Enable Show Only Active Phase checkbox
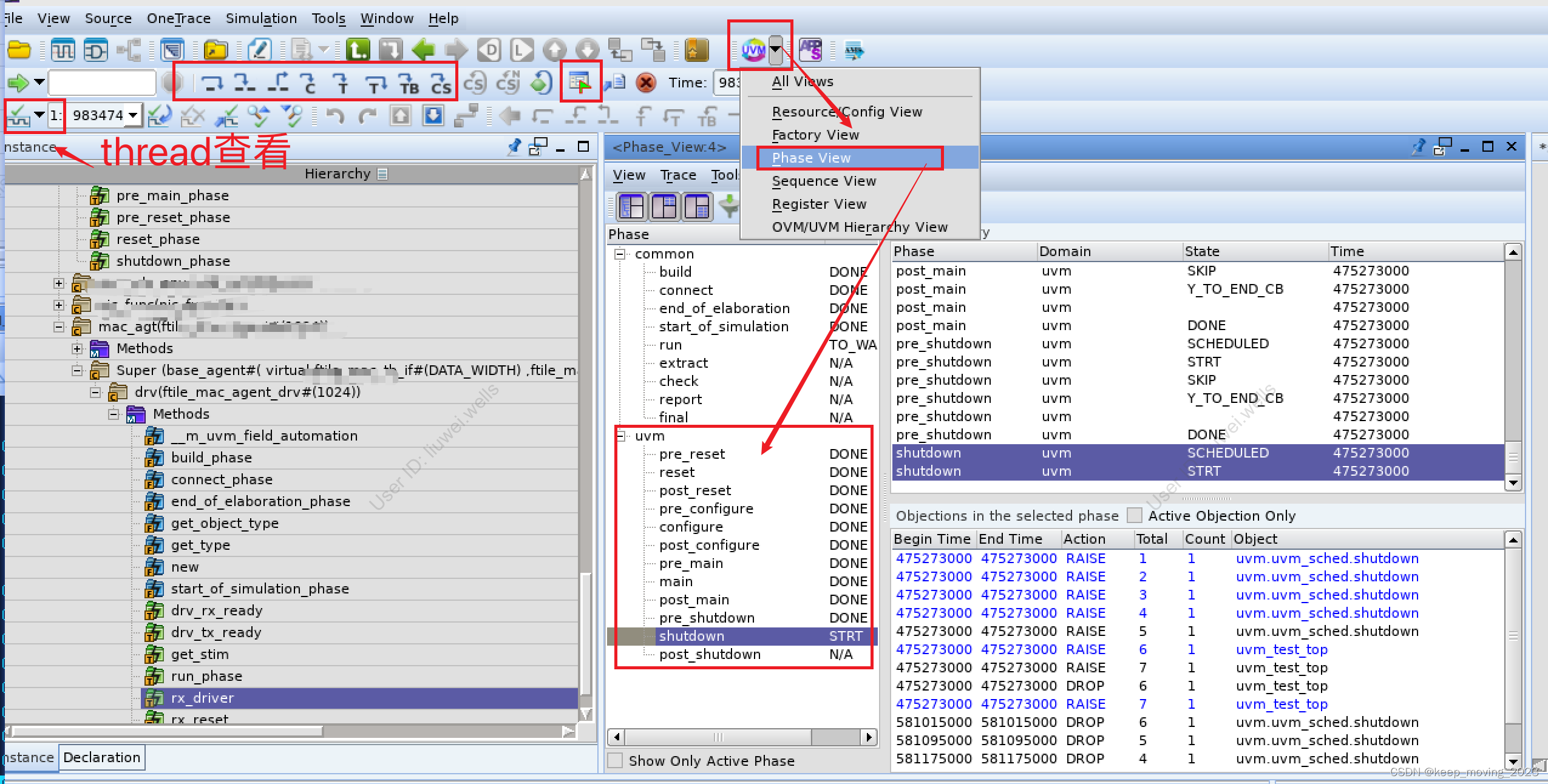Image resolution: width=1548 pixels, height=784 pixels. (616, 761)
